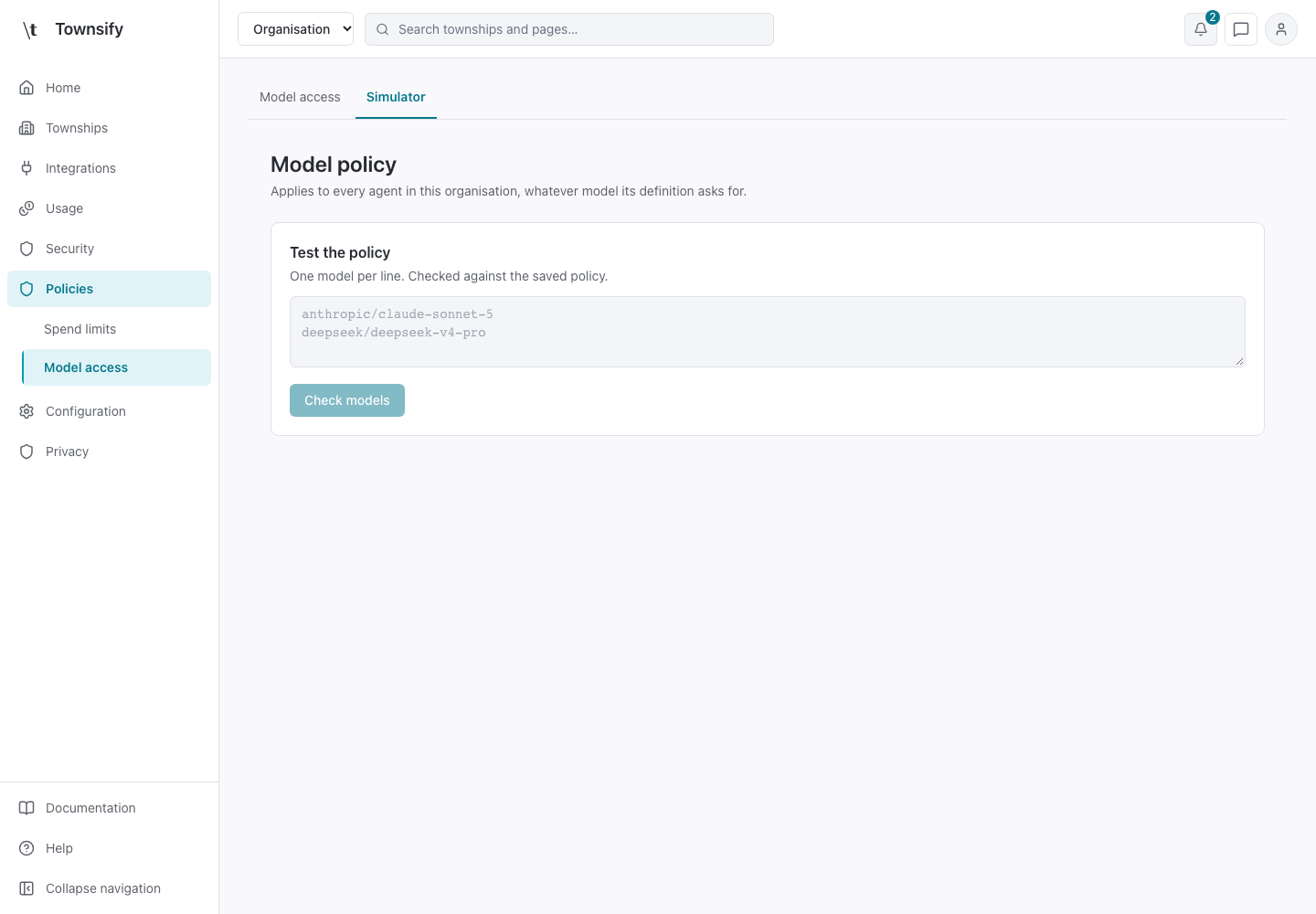
Task: Click the Townsify brand name
Action: (89, 29)
